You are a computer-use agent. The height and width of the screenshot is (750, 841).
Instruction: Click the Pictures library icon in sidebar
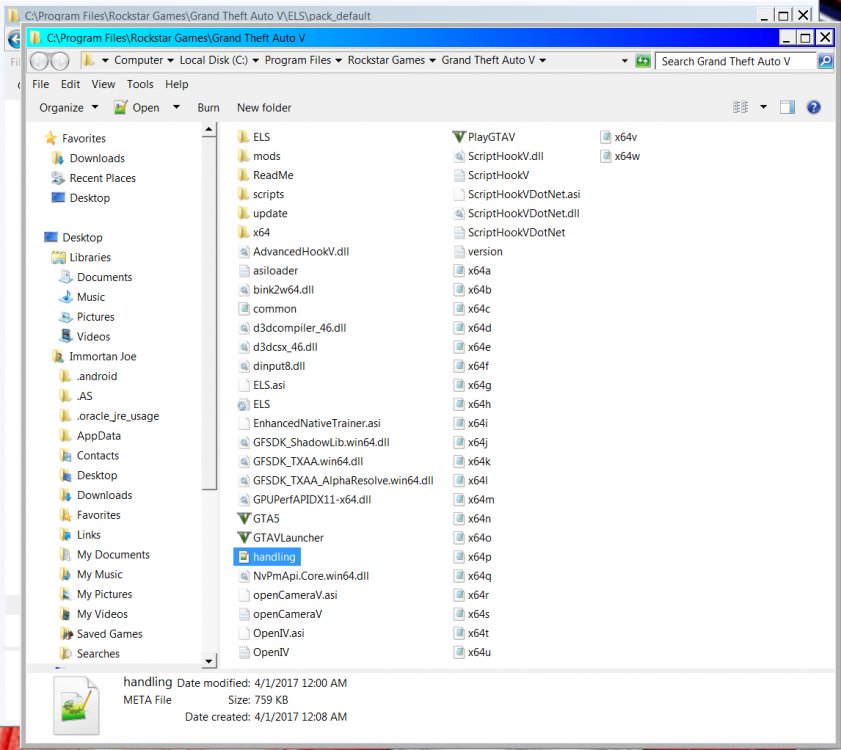click(x=65, y=317)
